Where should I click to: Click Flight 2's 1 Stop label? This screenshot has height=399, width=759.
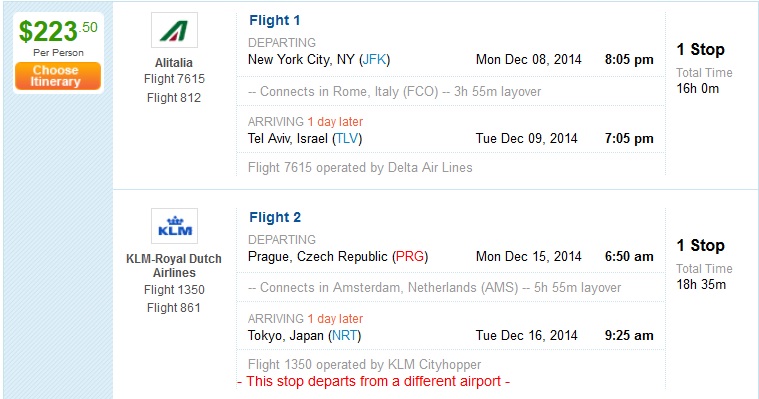(700, 246)
